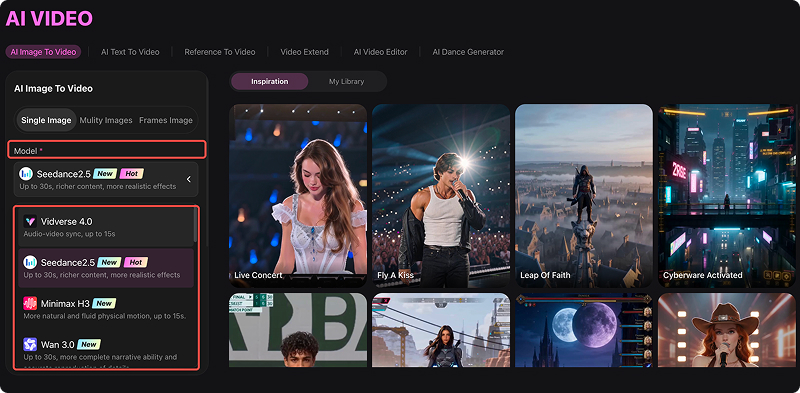Image resolution: width=800 pixels, height=393 pixels.
Task: Switch to Mulity Images mode
Action: click(x=106, y=120)
